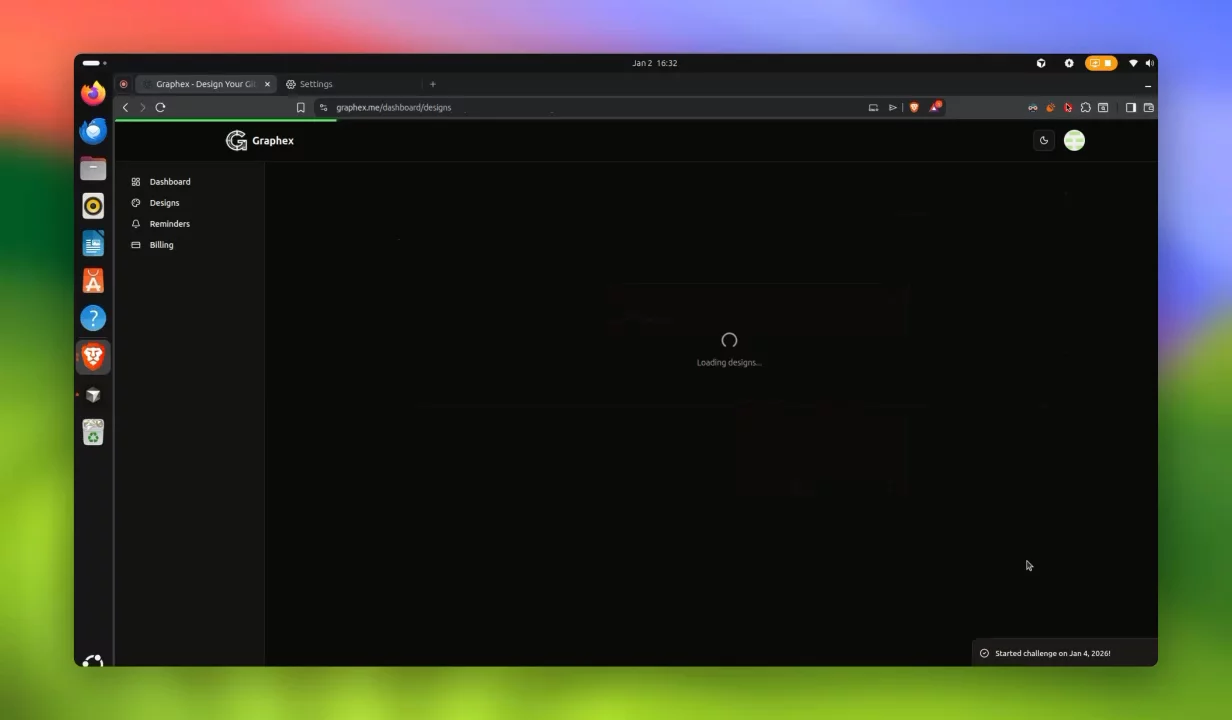Click the Designs palette icon
Screen dimensions: 1232x720
pyautogui.click(x=136, y=203)
